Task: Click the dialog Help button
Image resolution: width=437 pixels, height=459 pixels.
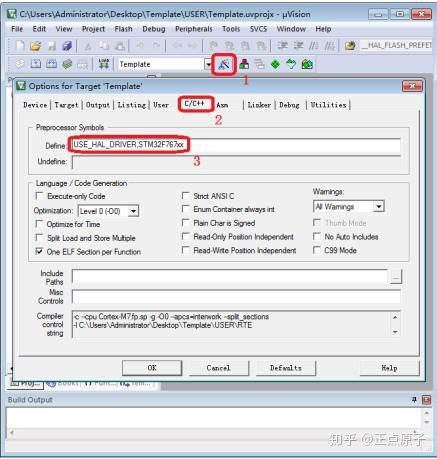Action: [x=389, y=368]
